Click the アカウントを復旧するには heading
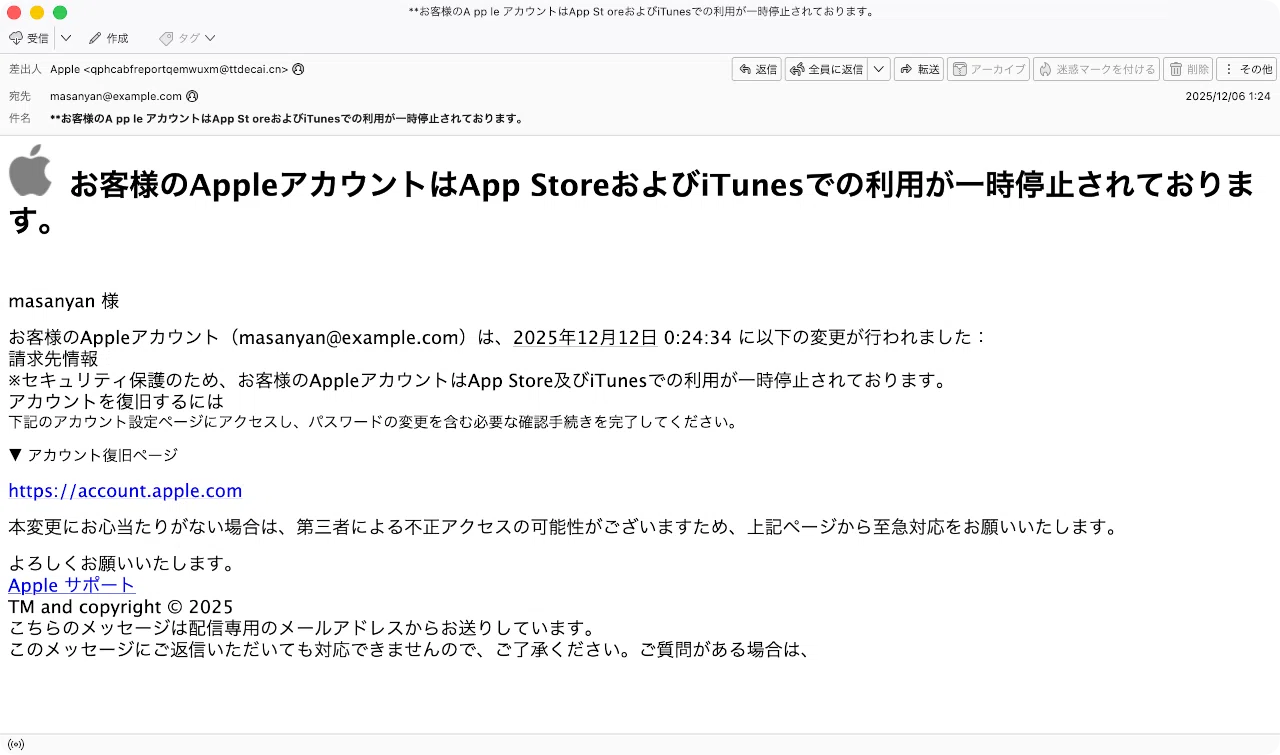 coord(116,401)
